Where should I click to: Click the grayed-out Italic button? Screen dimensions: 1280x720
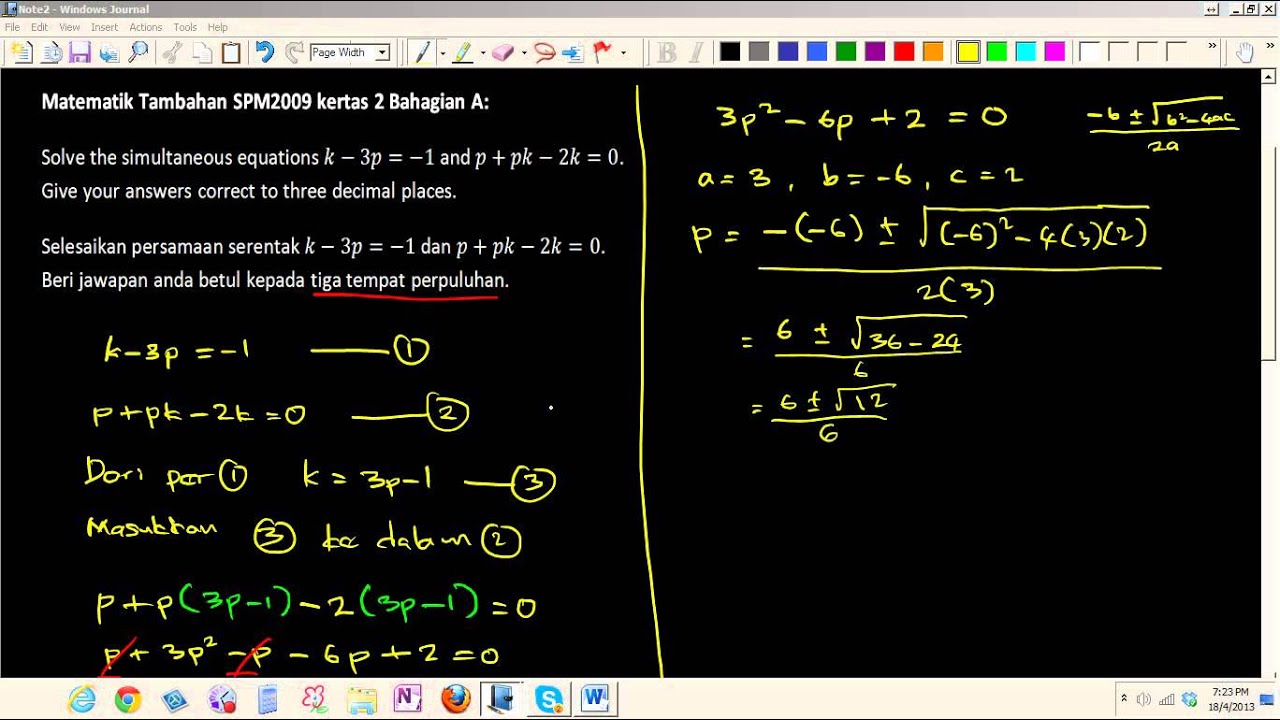click(x=696, y=53)
